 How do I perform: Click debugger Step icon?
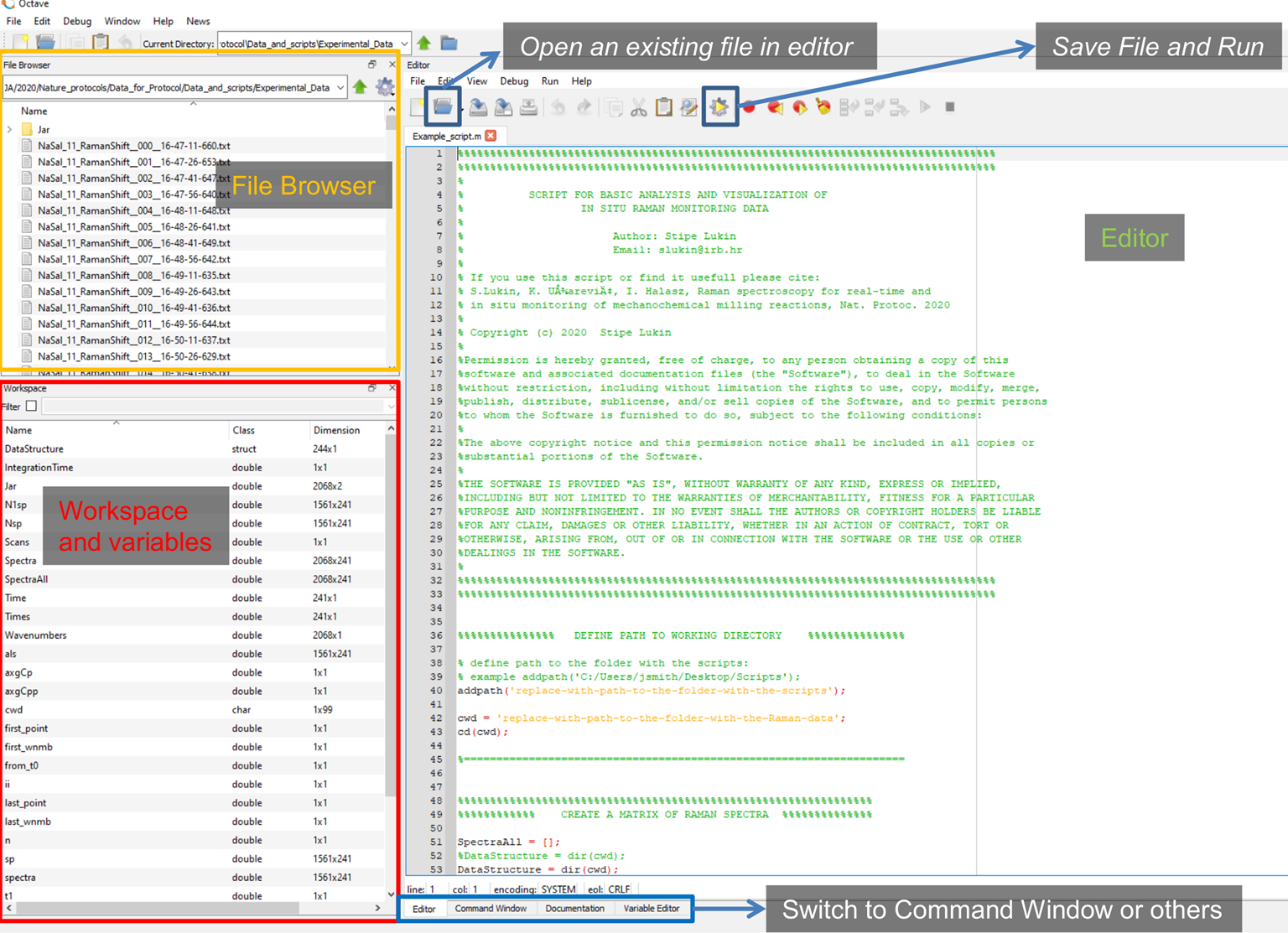coord(849,107)
